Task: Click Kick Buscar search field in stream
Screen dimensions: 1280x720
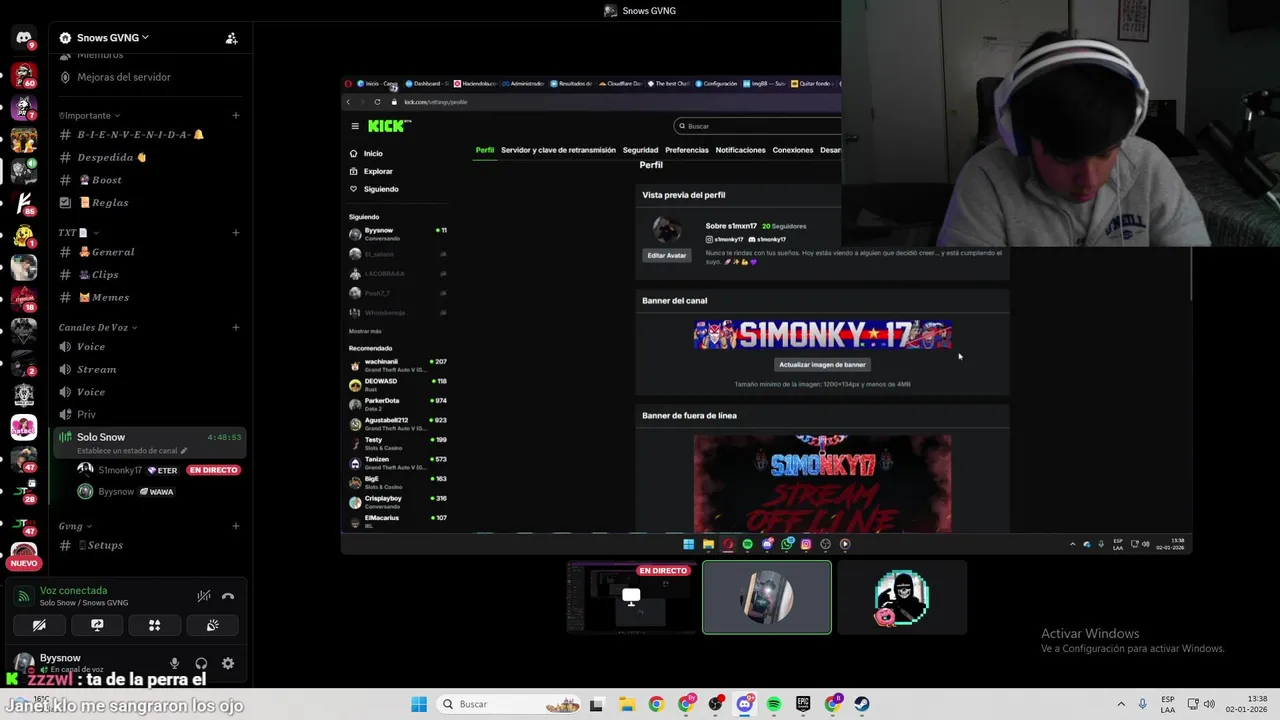Action: click(757, 126)
